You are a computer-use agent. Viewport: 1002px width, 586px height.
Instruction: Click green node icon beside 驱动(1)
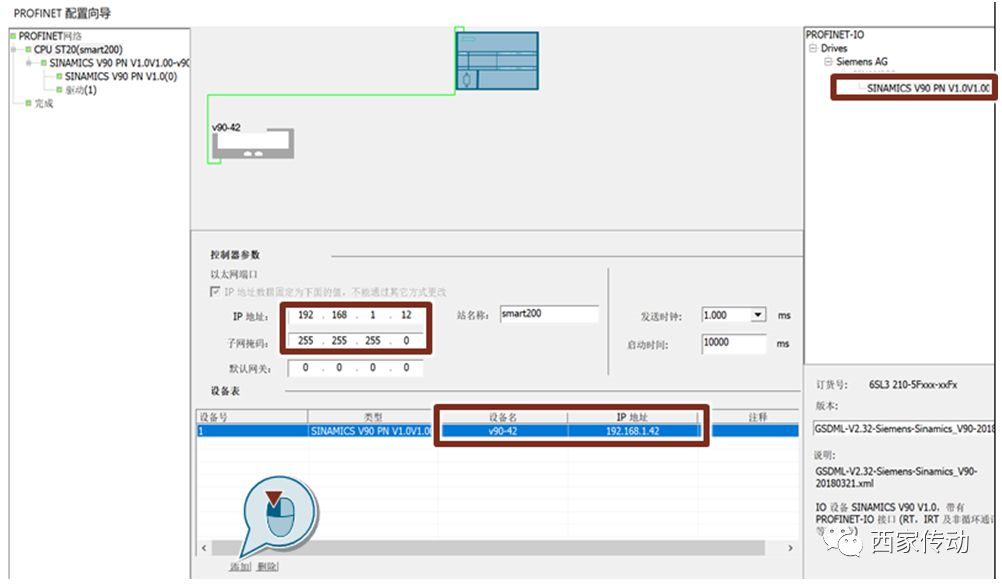coord(59,89)
